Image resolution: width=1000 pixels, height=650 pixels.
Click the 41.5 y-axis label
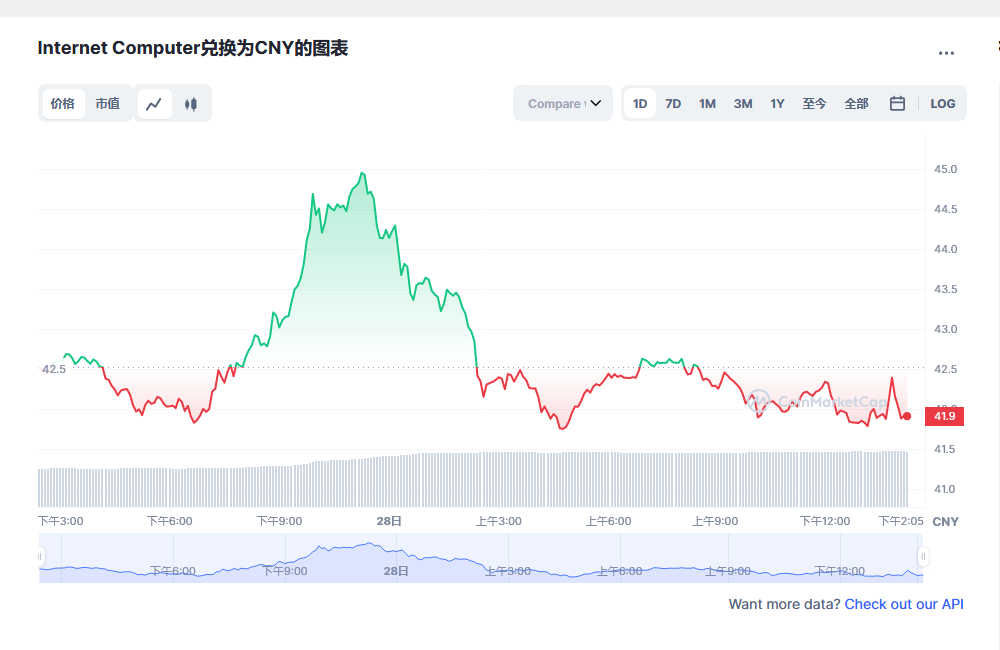946,449
